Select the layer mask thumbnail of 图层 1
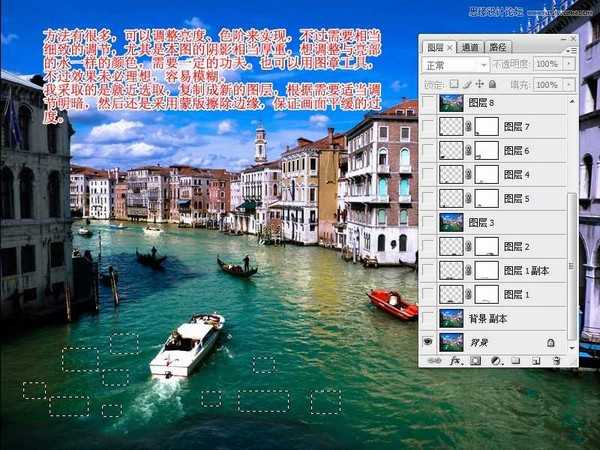 pos(487,295)
